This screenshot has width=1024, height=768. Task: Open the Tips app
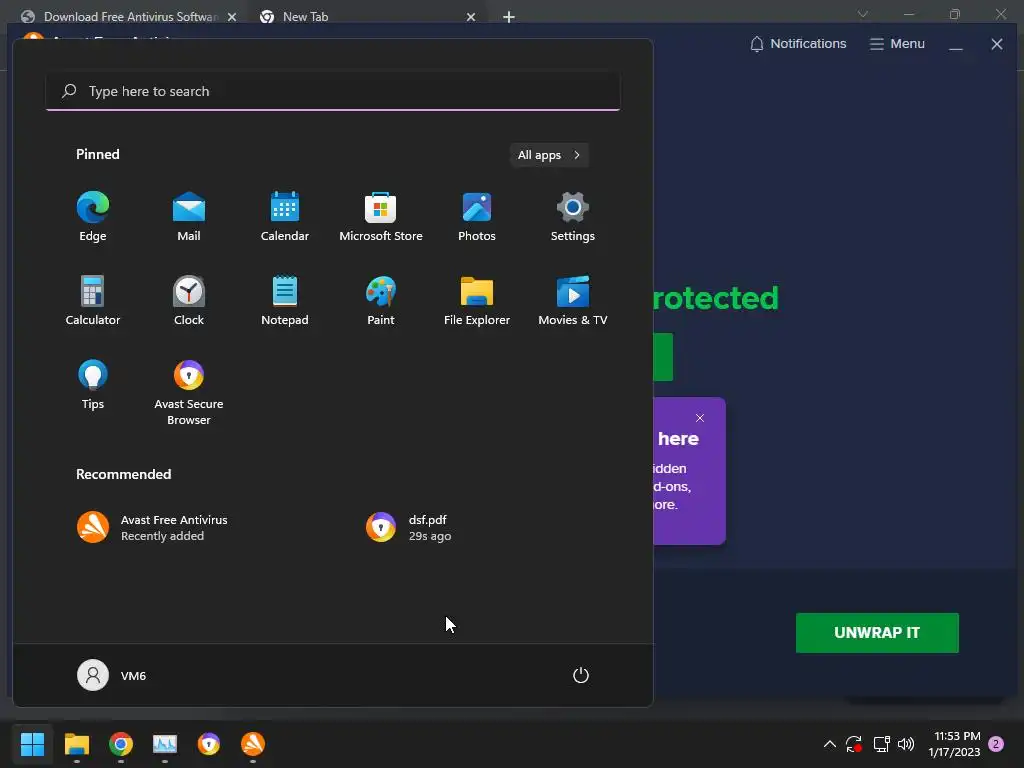tap(93, 385)
